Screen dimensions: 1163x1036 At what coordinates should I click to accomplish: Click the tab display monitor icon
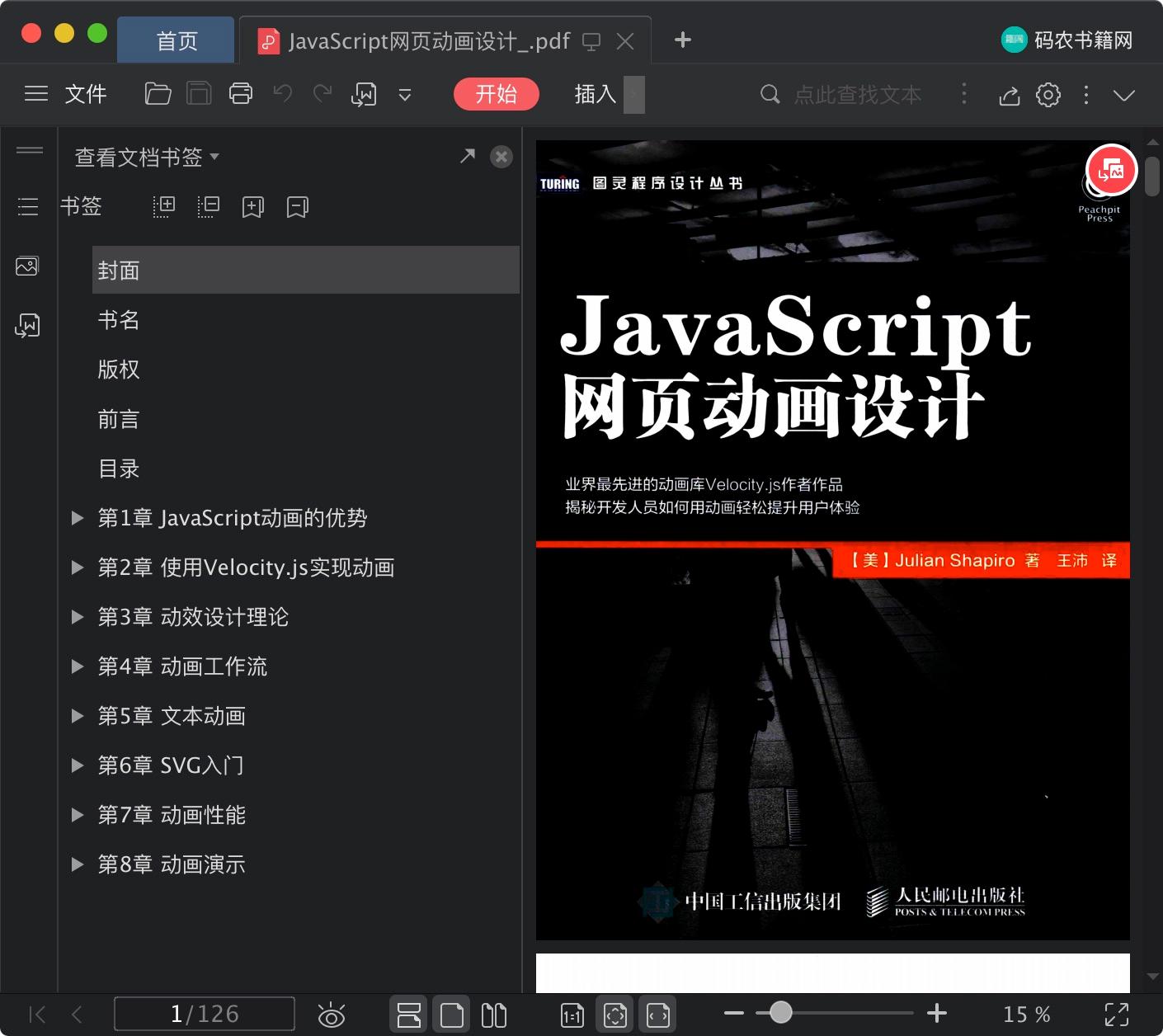pos(591,41)
